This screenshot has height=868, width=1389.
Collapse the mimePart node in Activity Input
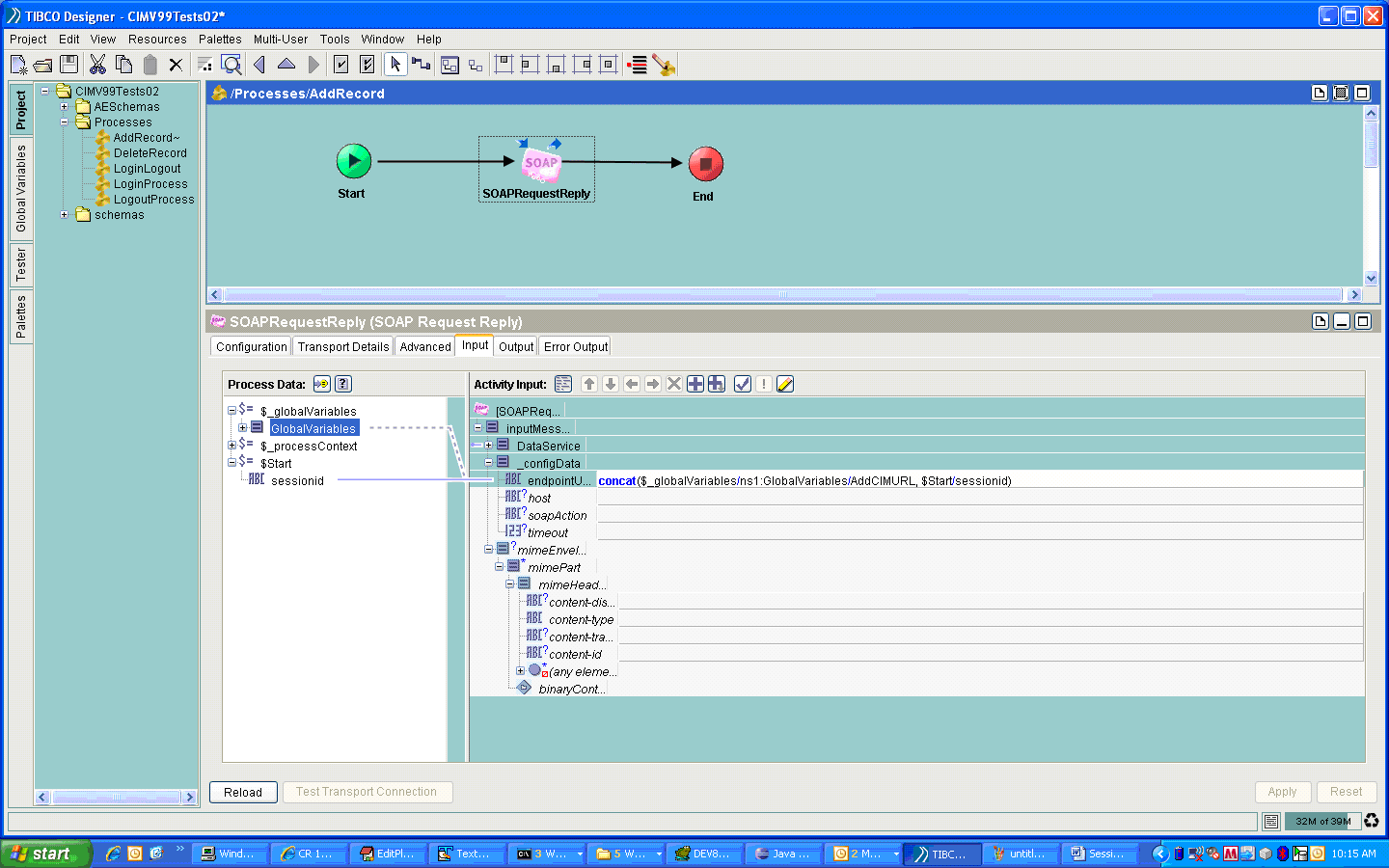click(499, 567)
